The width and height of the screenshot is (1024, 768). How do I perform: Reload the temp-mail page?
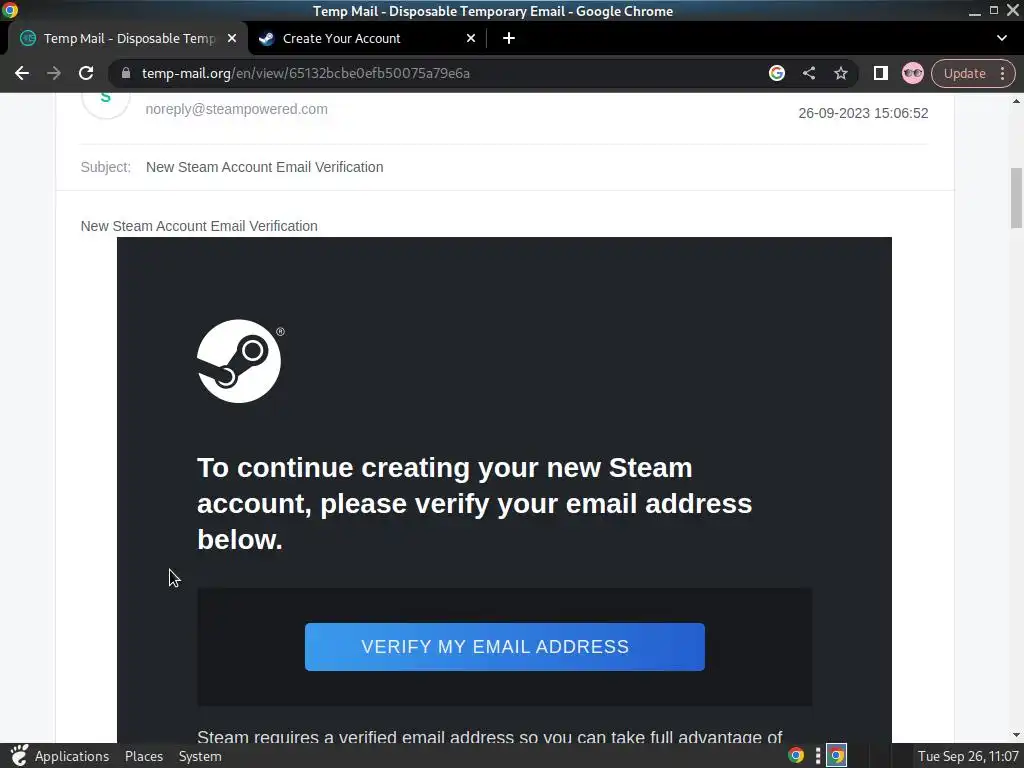tap(86, 73)
